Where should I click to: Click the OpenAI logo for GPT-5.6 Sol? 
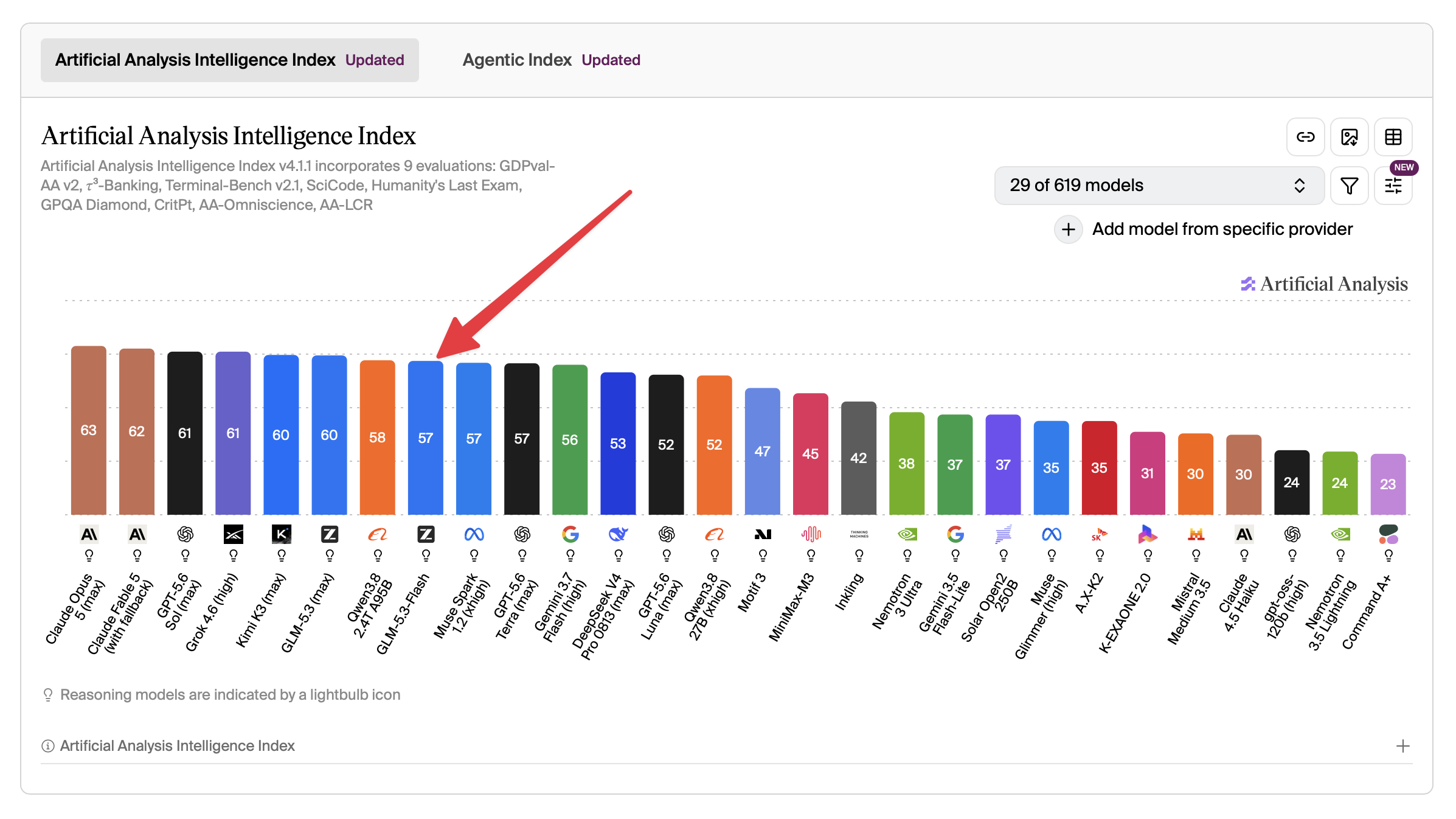(x=185, y=534)
